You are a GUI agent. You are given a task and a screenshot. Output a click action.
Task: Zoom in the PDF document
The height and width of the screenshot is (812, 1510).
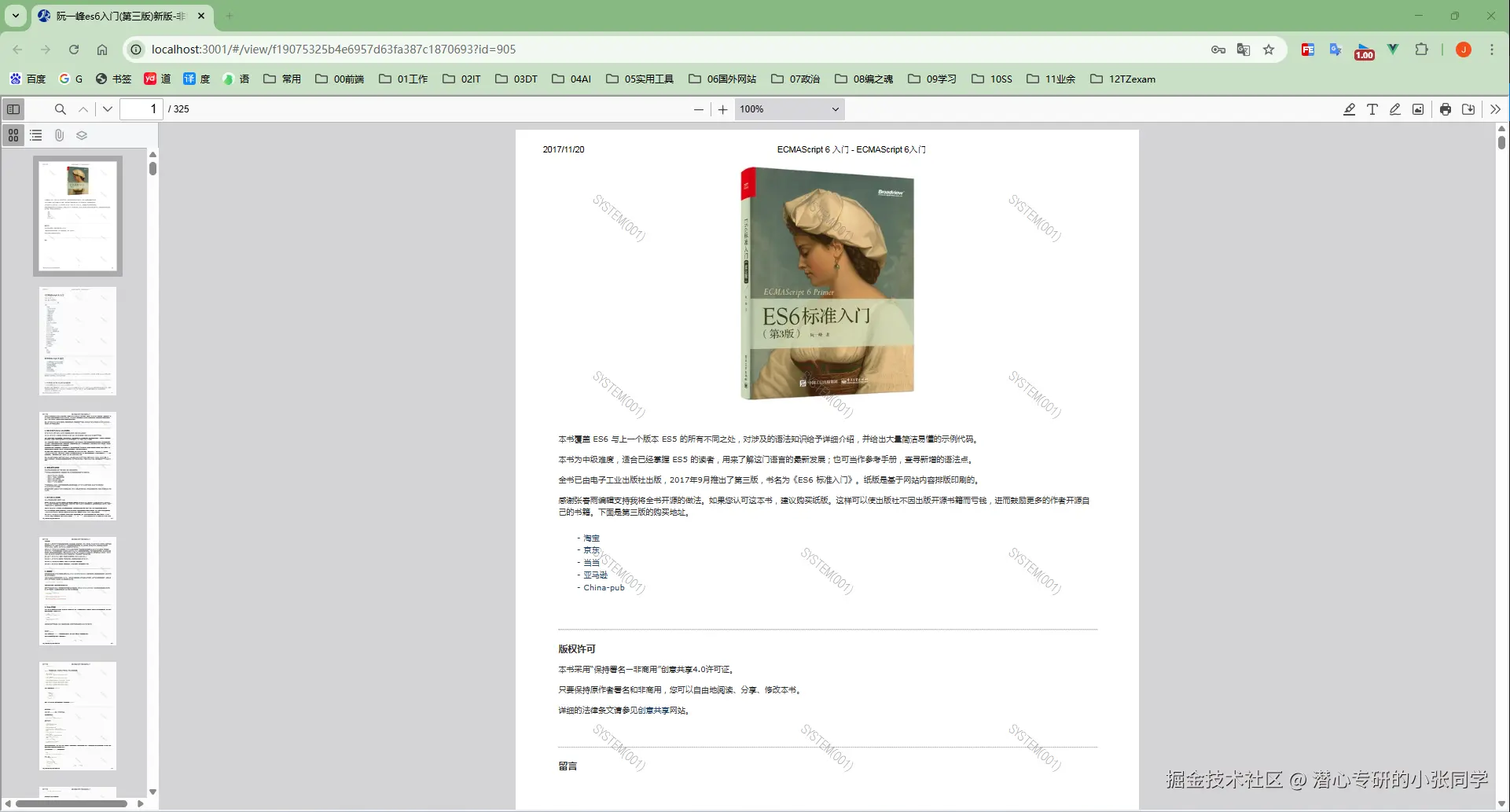[722, 109]
